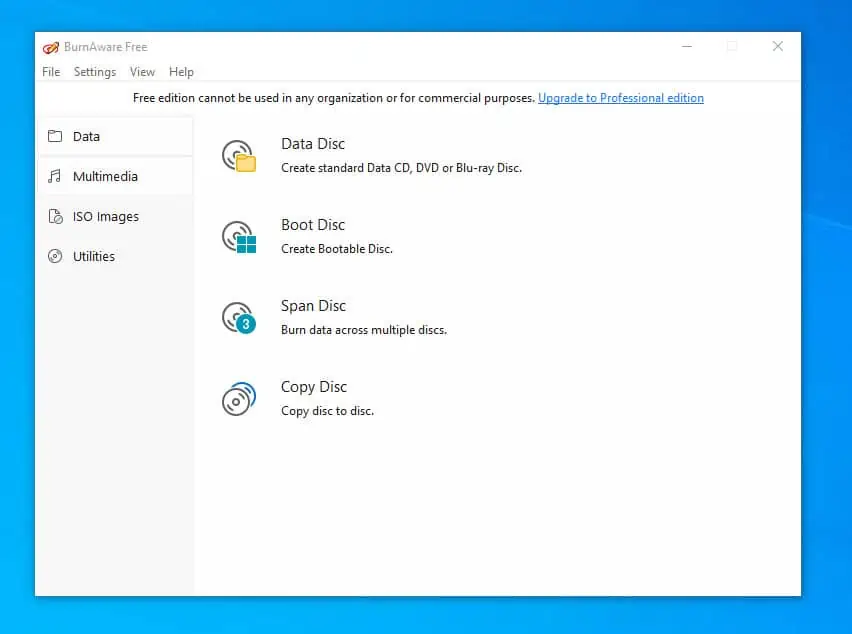Viewport: 852px width, 634px height.
Task: Click the Data Disc icon with folder
Action: click(239, 156)
